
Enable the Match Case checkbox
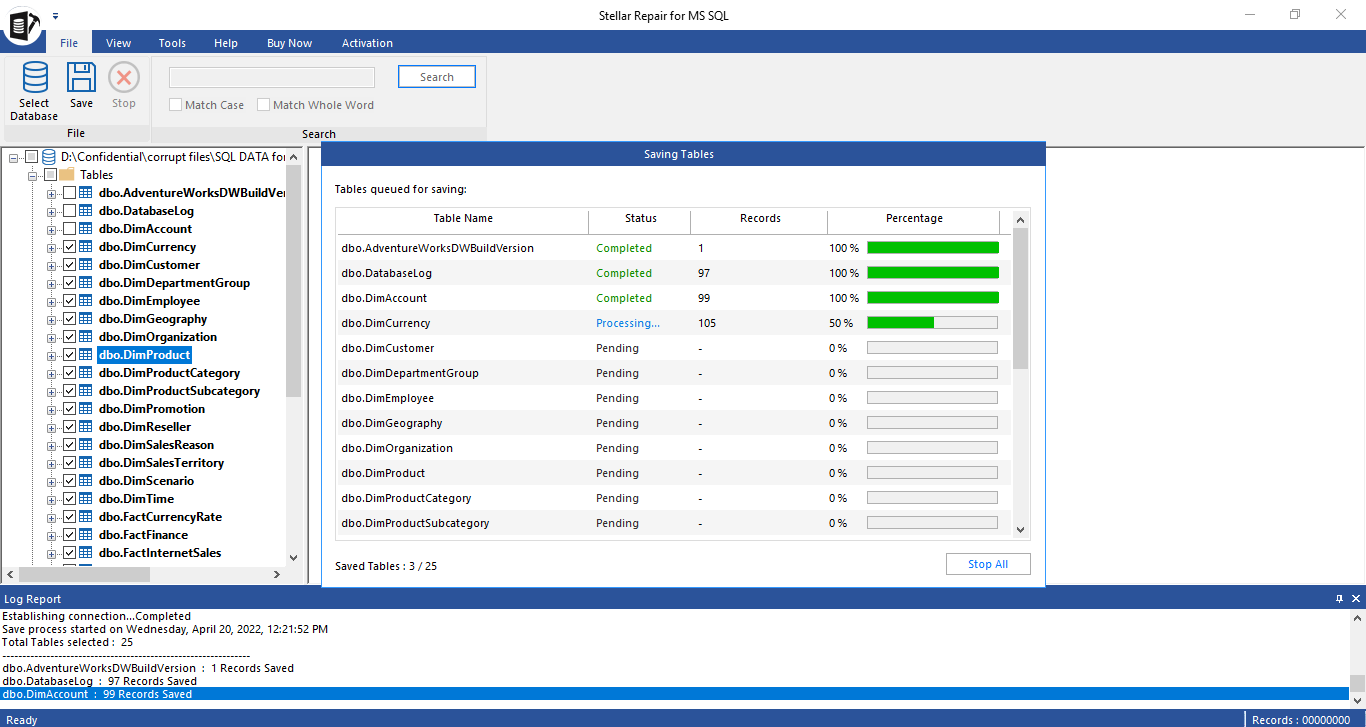pos(176,105)
